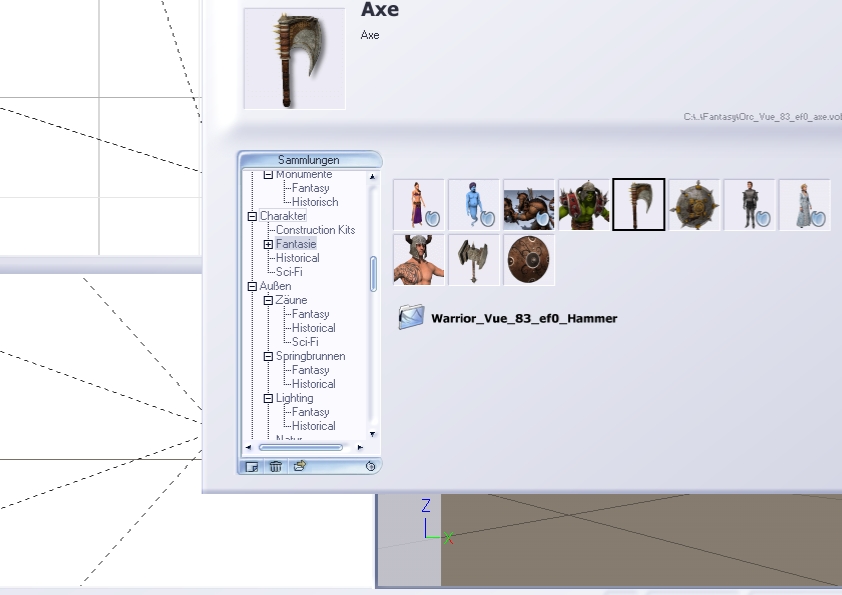This screenshot has height=595, width=842.
Task: Click the small Axe description text
Action: click(370, 35)
